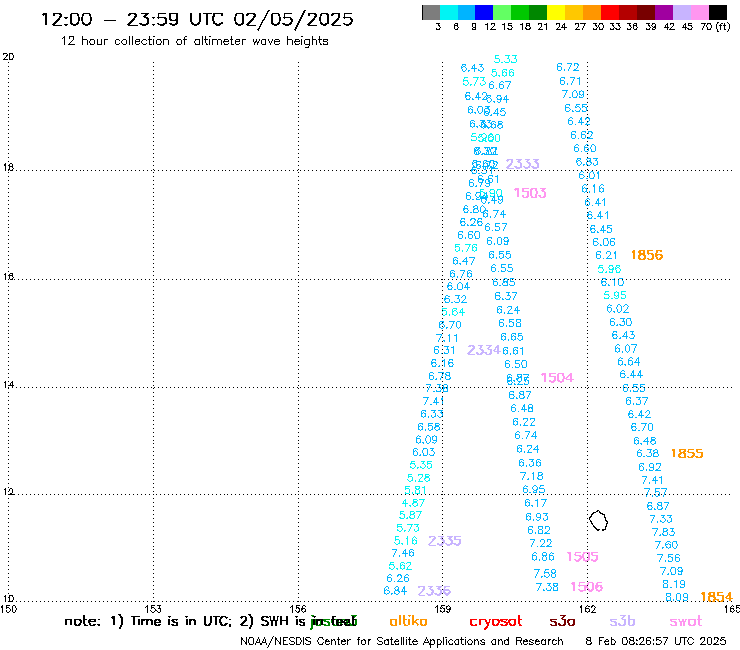Click the longitude axis label 156
Viewport: 740px width, 650px height.
pos(298,609)
